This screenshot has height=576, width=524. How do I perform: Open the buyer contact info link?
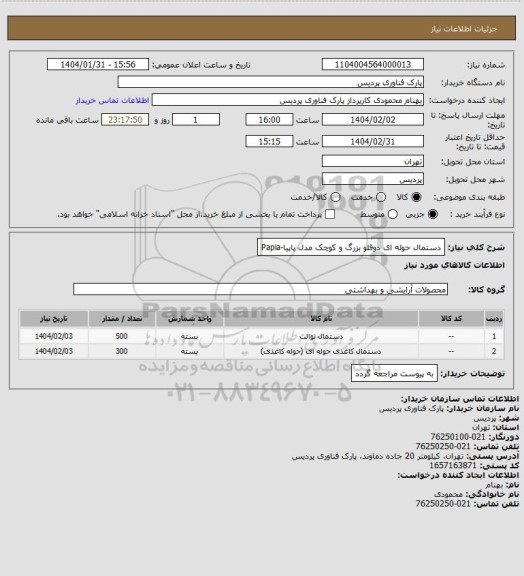pyautogui.click(x=112, y=101)
